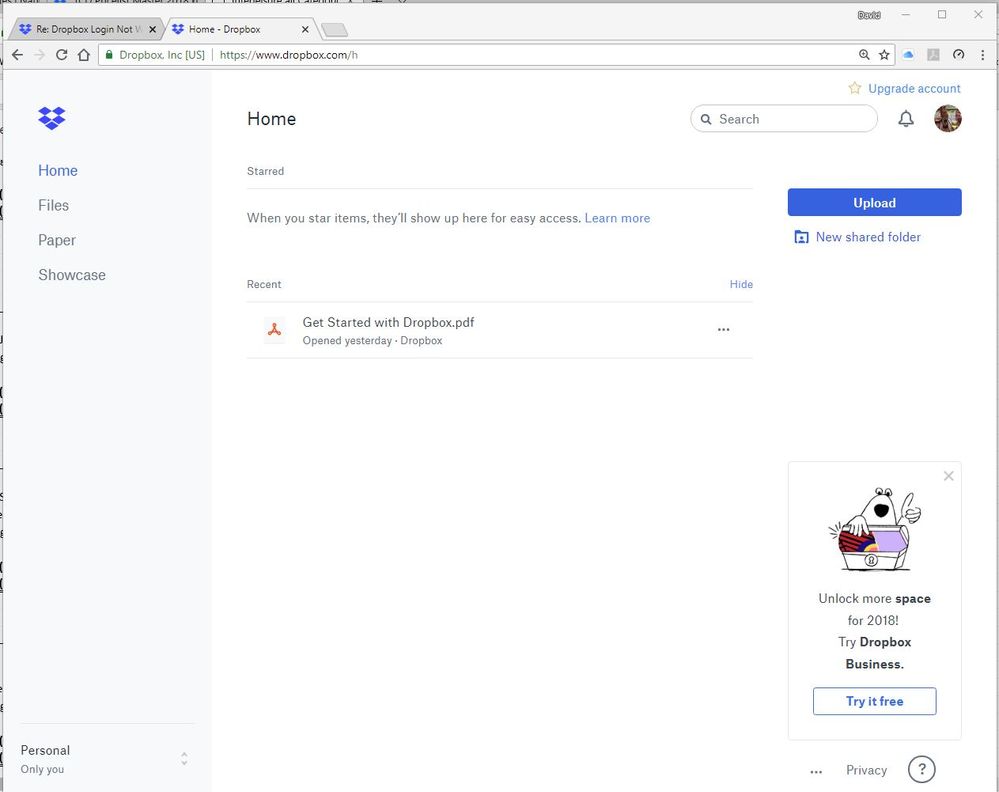This screenshot has height=792, width=999.
Task: Click the Upload button
Action: 874,202
